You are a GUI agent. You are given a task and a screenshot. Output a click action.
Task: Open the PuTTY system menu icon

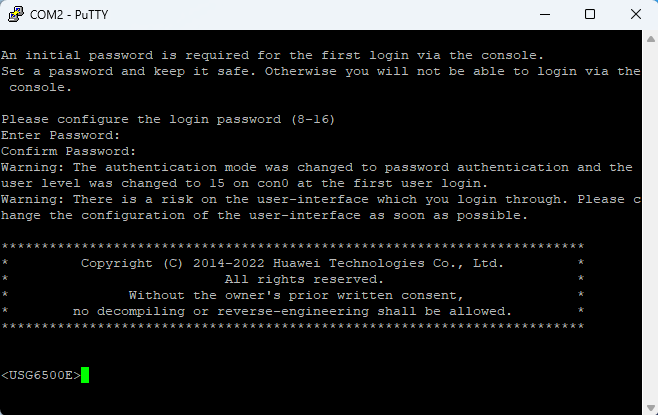pyautogui.click(x=16, y=14)
